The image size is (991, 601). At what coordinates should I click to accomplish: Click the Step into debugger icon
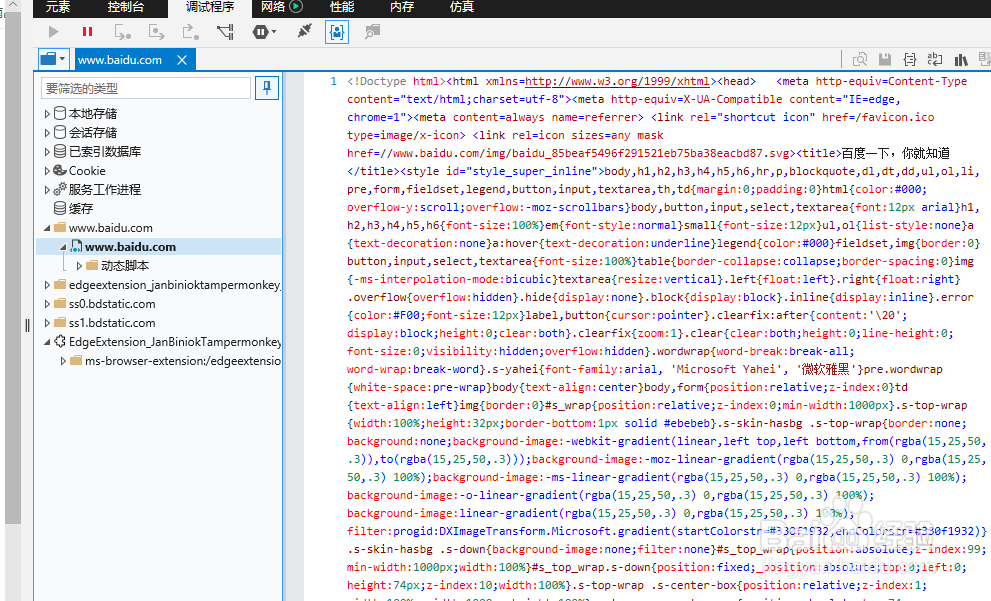123,32
